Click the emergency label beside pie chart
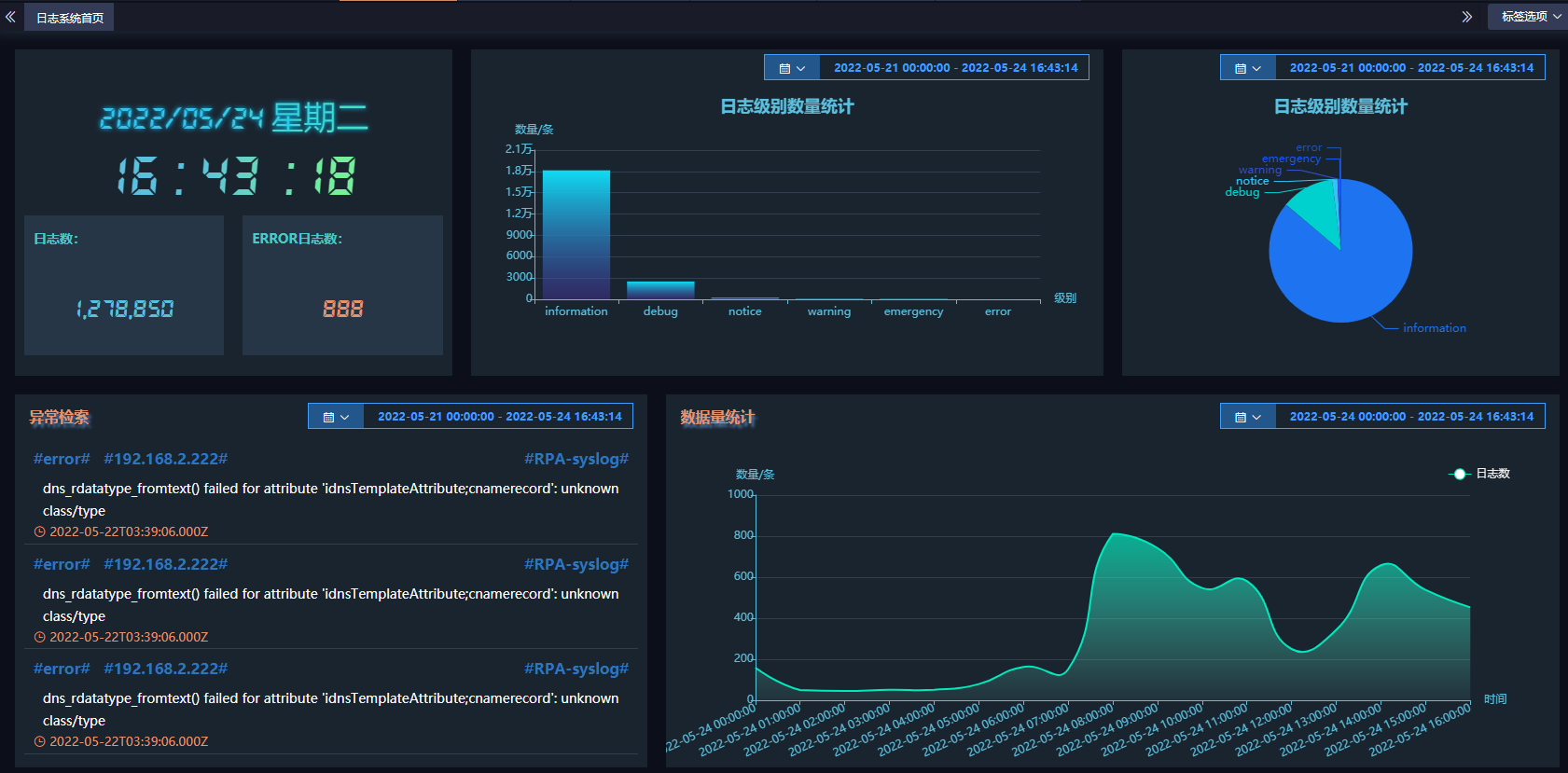1568x773 pixels. click(x=1291, y=159)
